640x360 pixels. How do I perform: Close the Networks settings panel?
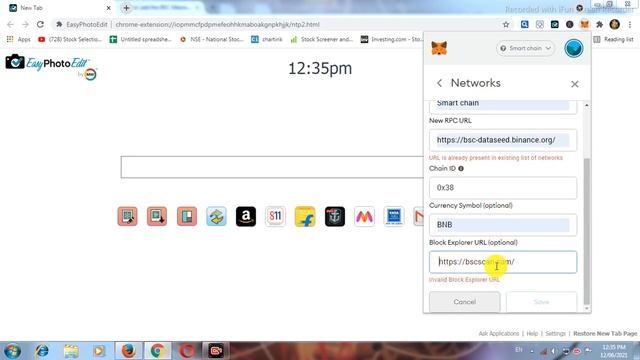pyautogui.click(x=575, y=84)
